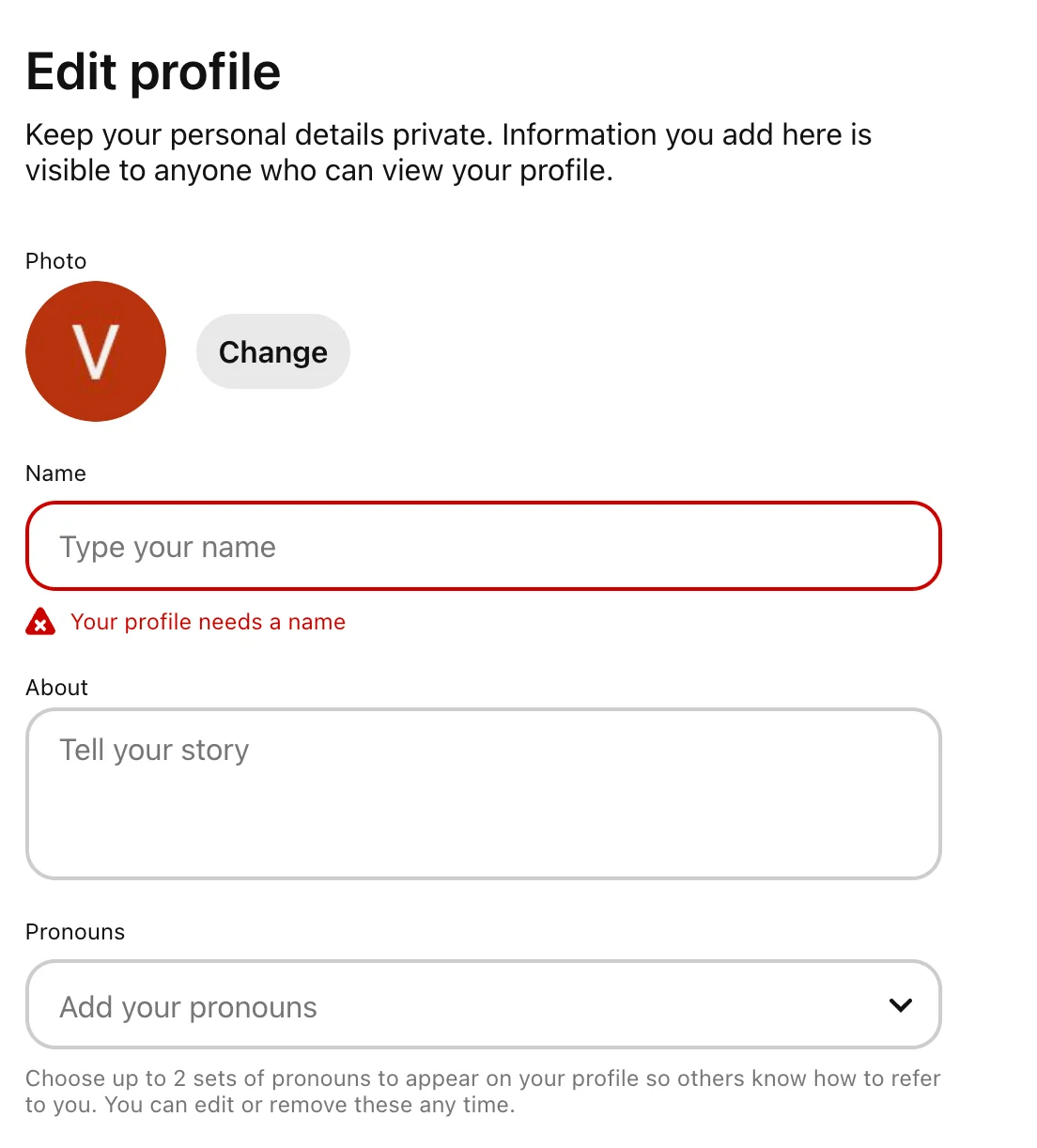Click the Change photo button
The height and width of the screenshot is (1148, 1037).
[x=272, y=351]
